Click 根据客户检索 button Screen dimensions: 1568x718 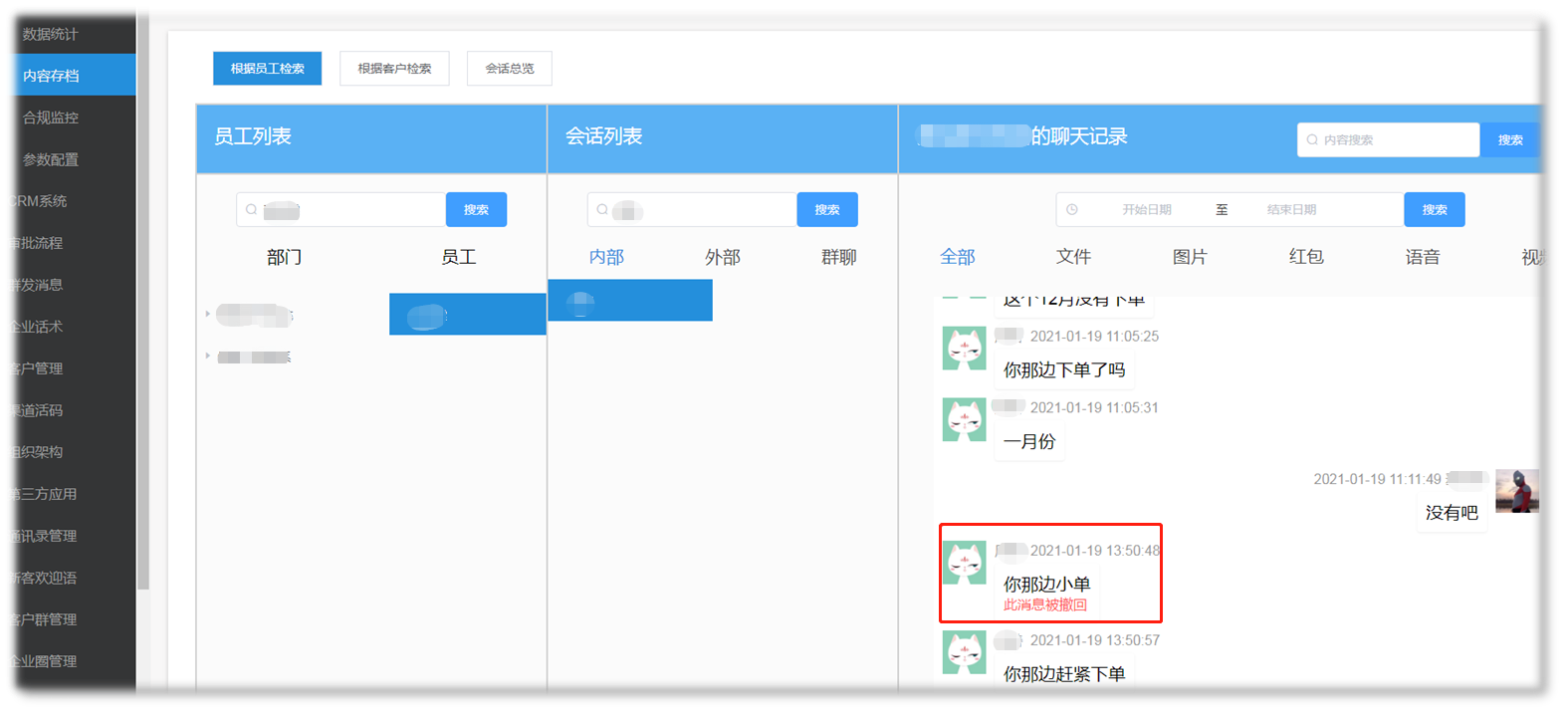coord(394,69)
